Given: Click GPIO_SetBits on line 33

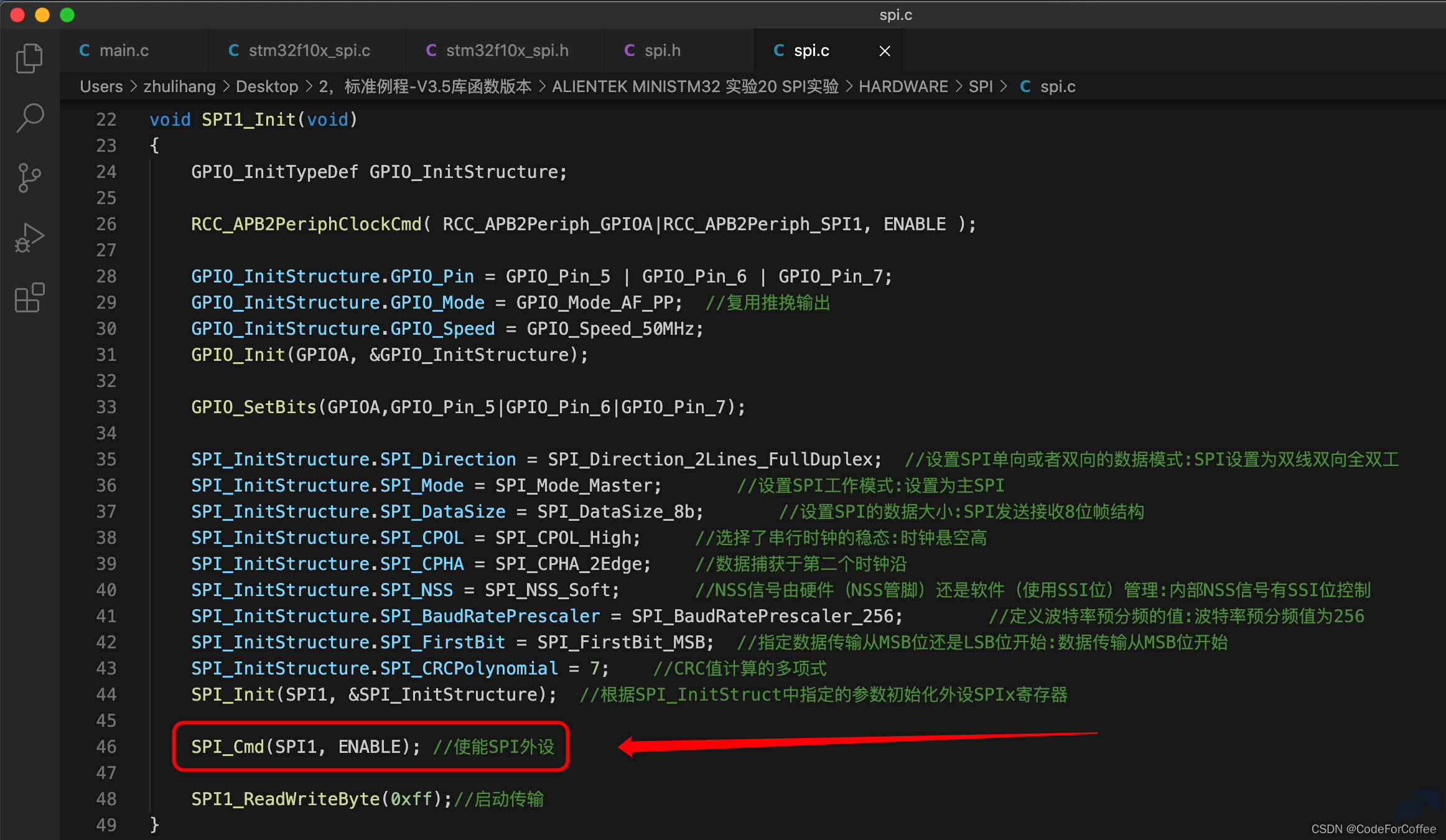Looking at the screenshot, I should 254,407.
